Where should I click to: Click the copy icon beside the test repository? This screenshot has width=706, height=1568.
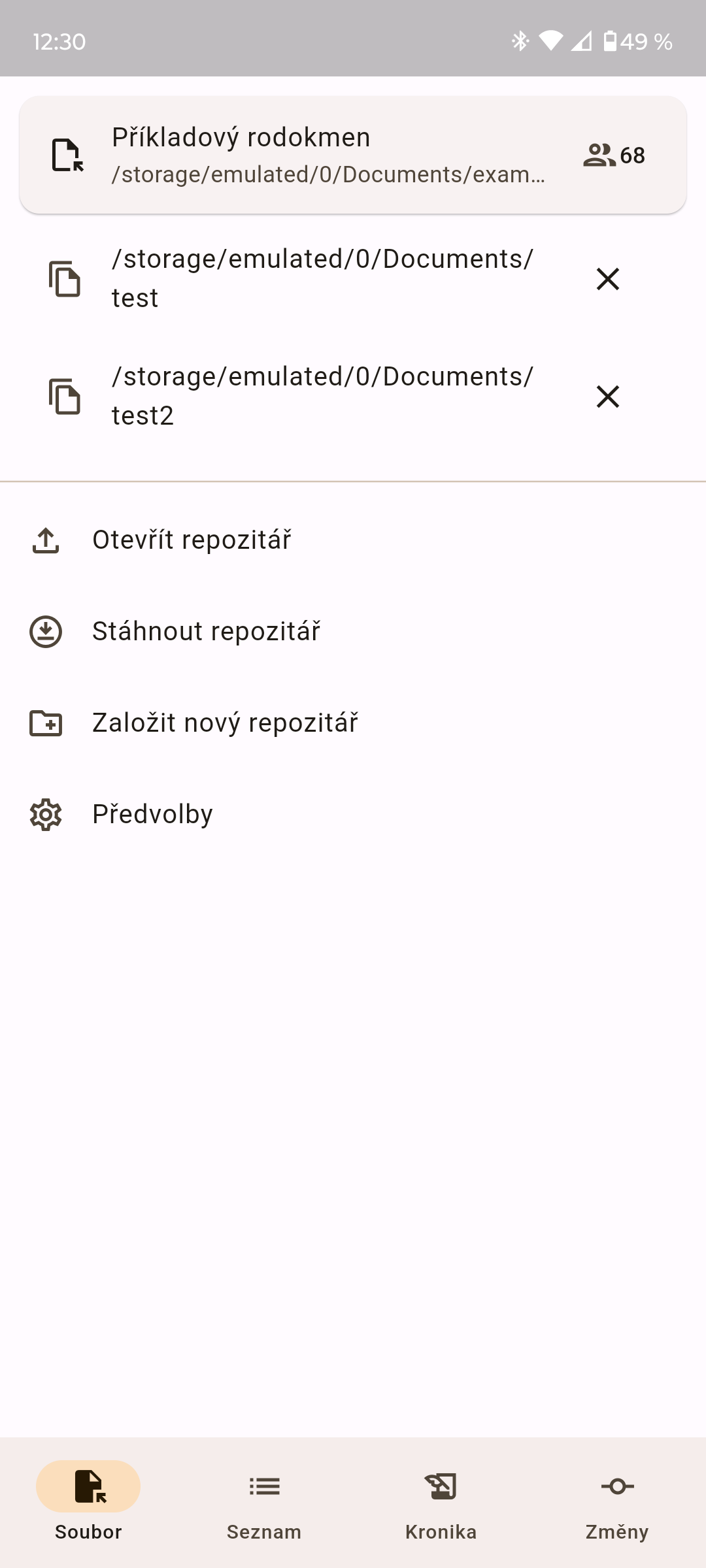[x=65, y=279]
